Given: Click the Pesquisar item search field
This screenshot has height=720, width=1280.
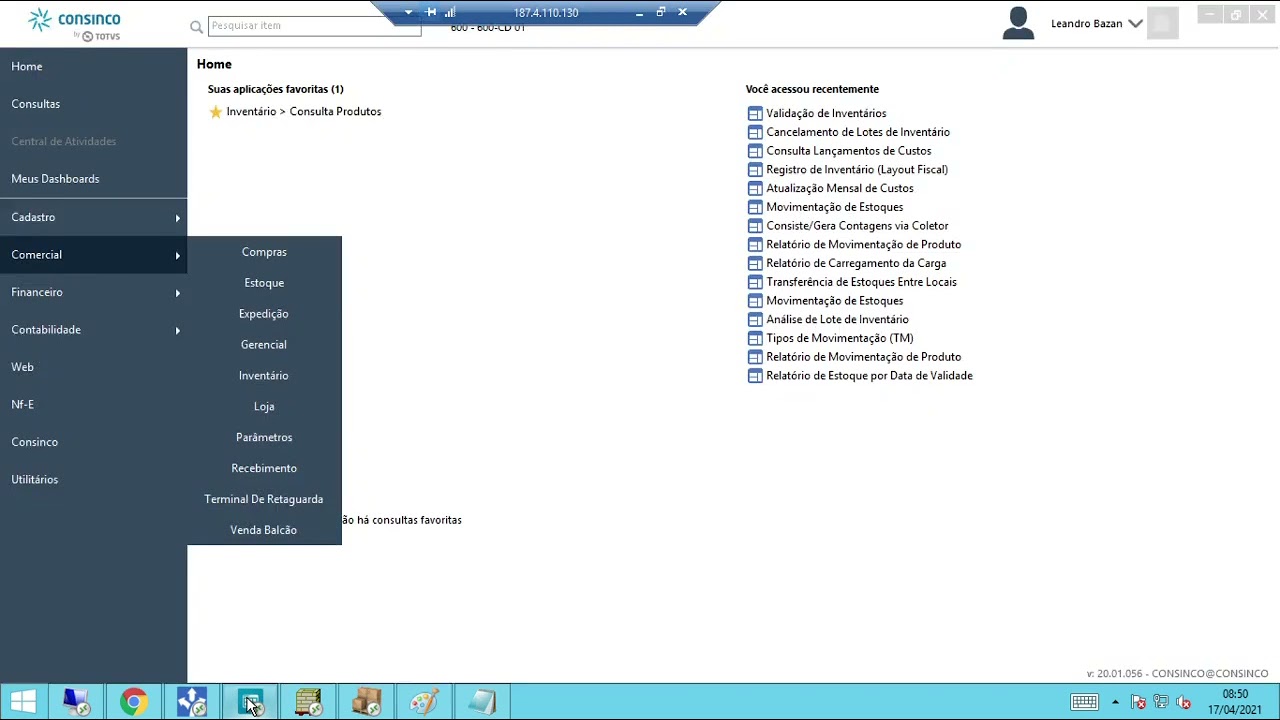Looking at the screenshot, I should pyautogui.click(x=315, y=26).
